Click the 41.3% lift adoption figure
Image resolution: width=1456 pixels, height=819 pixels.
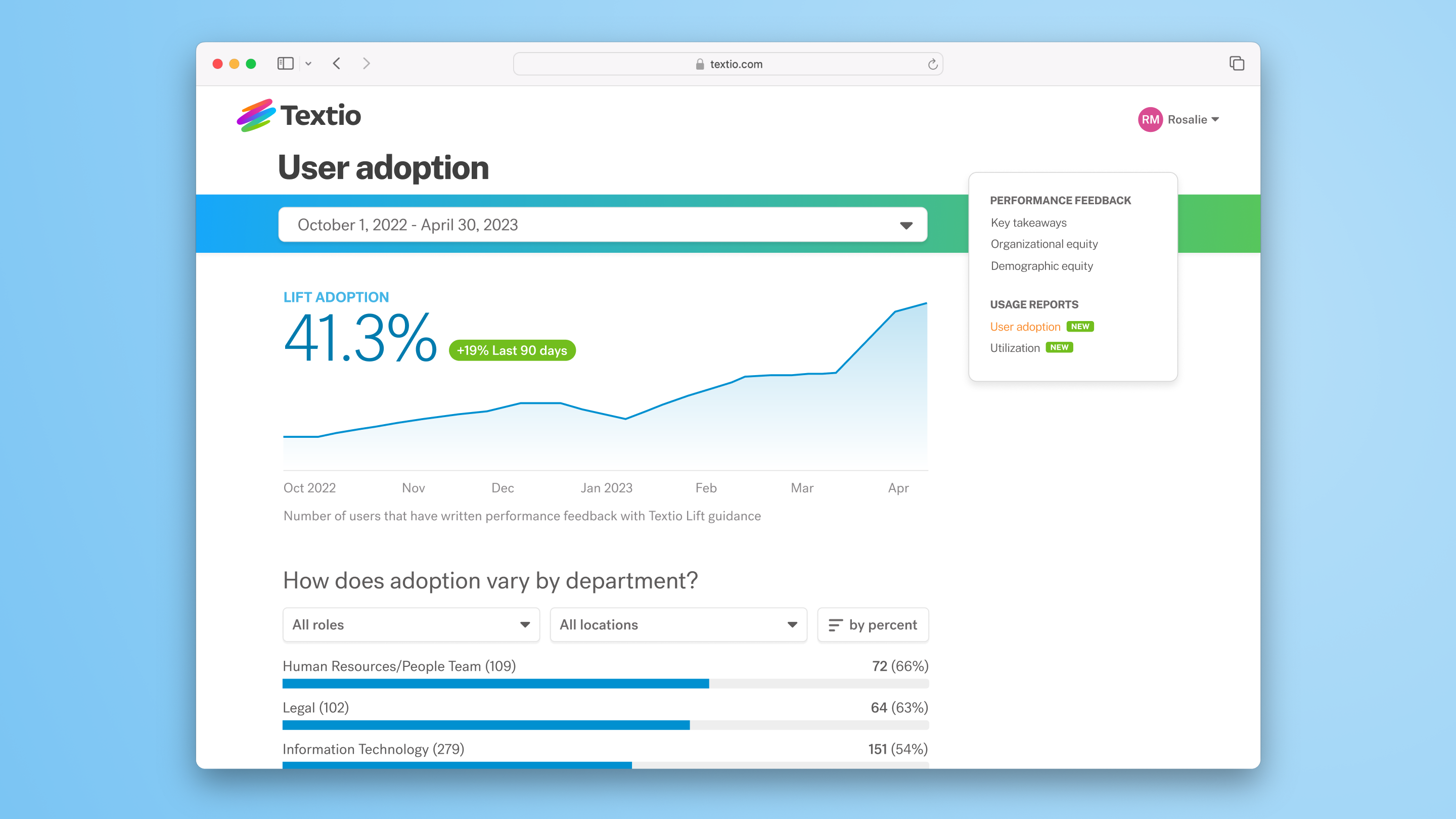tap(360, 337)
